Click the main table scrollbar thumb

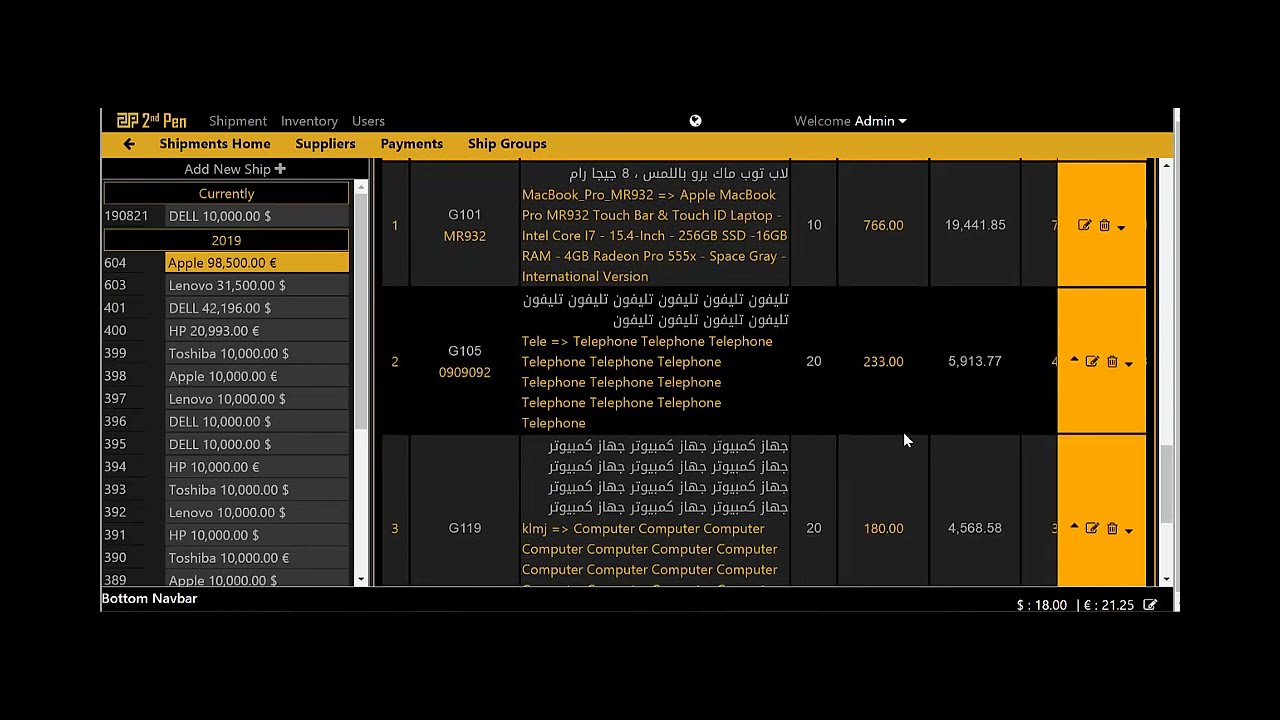pos(1166,485)
